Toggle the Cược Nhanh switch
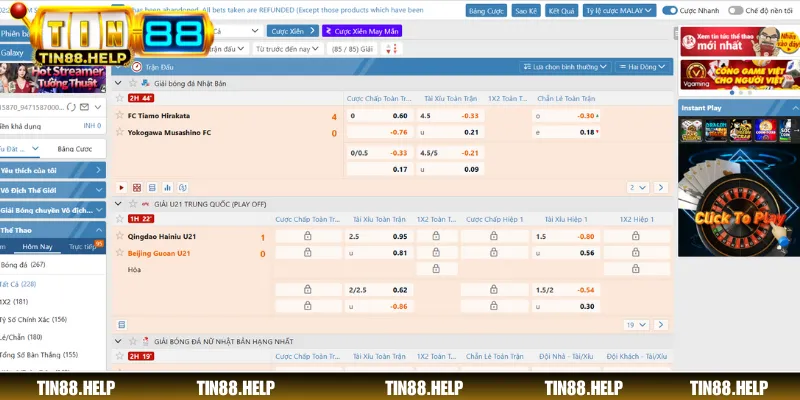Screen dimensions: 800x400 pos(670,10)
